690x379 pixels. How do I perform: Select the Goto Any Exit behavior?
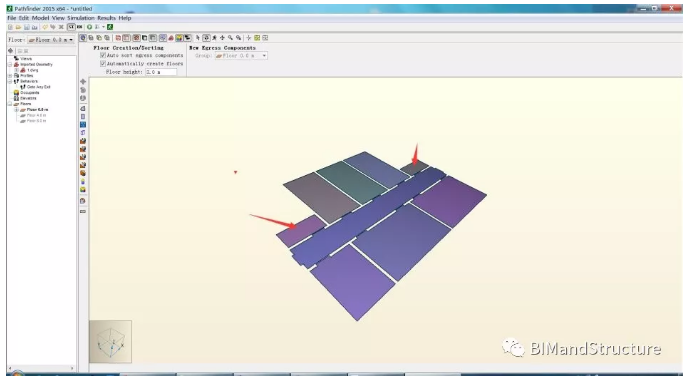(x=39, y=87)
